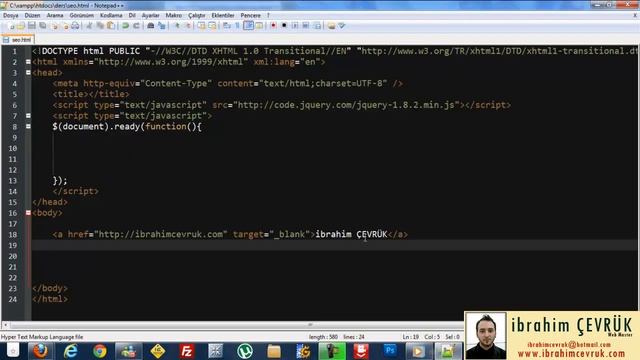
Task: Click the Save All toolbar icon
Action: click(42, 26)
